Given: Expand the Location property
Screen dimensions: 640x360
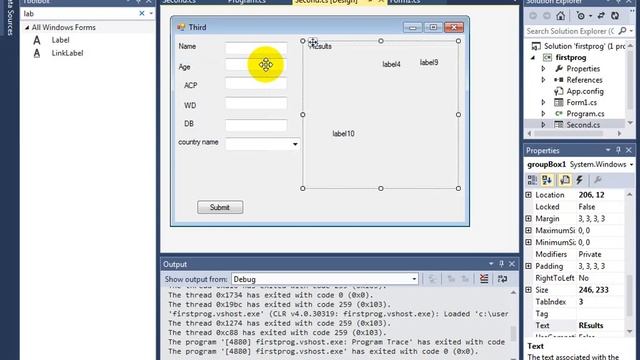Looking at the screenshot, I should tap(529, 195).
